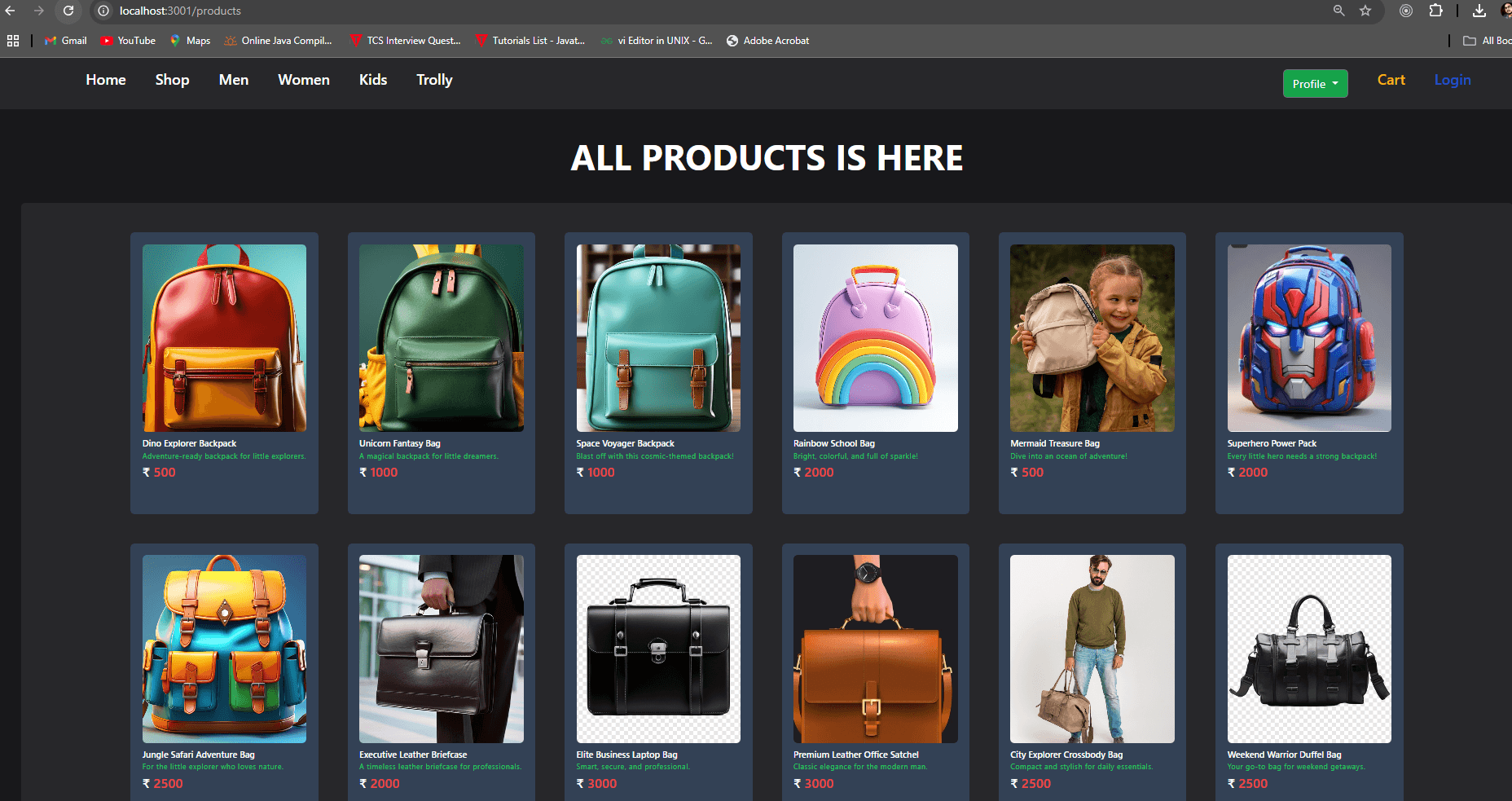The height and width of the screenshot is (801, 1512).
Task: Open the Elite Business Laptop Bag image
Action: pyautogui.click(x=658, y=649)
